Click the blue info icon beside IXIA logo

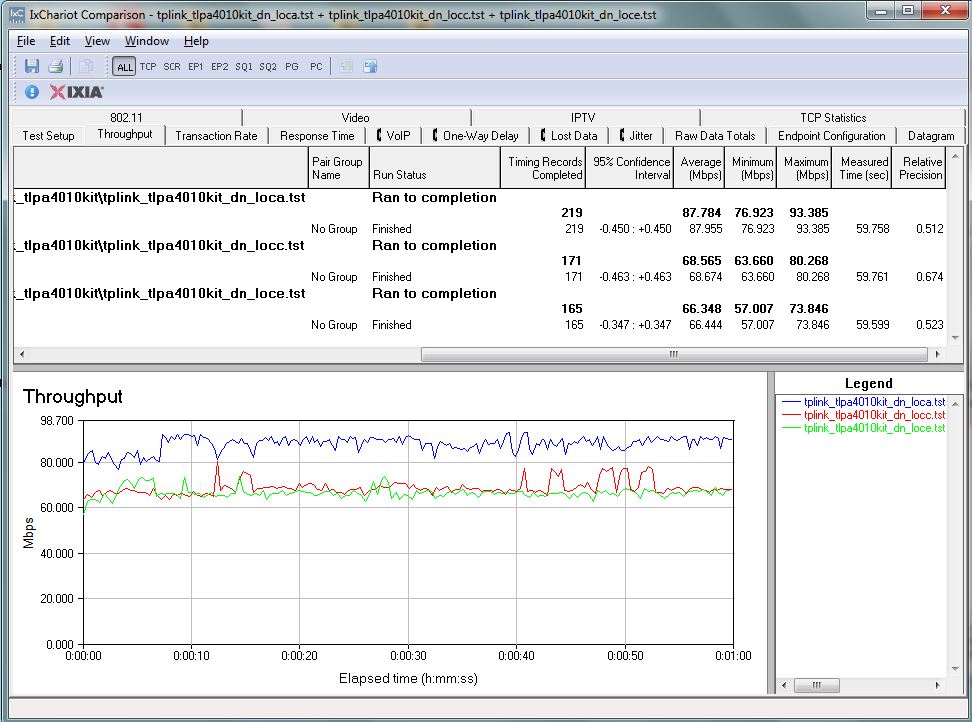point(32,92)
